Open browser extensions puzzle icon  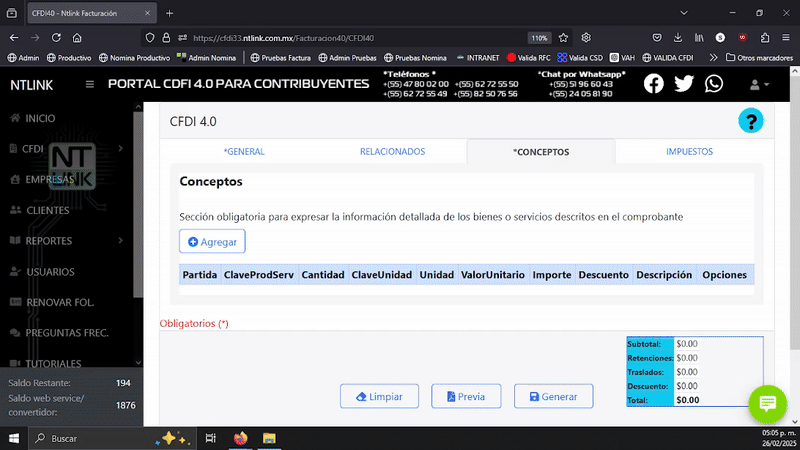[765, 38]
